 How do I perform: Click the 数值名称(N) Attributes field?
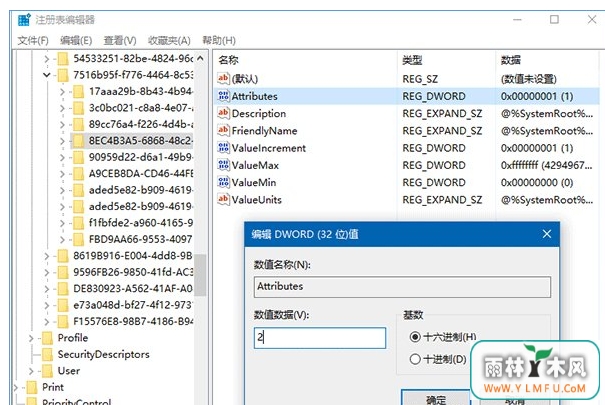pos(402,287)
